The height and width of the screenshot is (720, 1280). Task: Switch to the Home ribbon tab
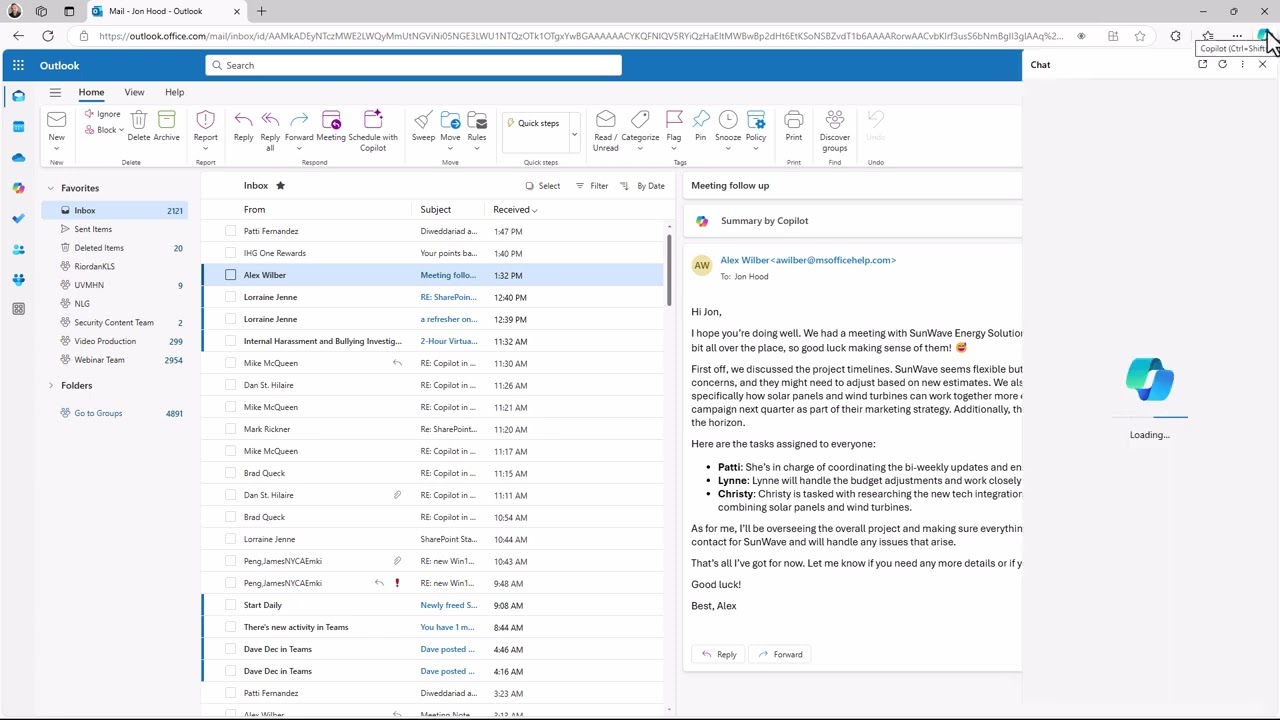click(x=91, y=92)
